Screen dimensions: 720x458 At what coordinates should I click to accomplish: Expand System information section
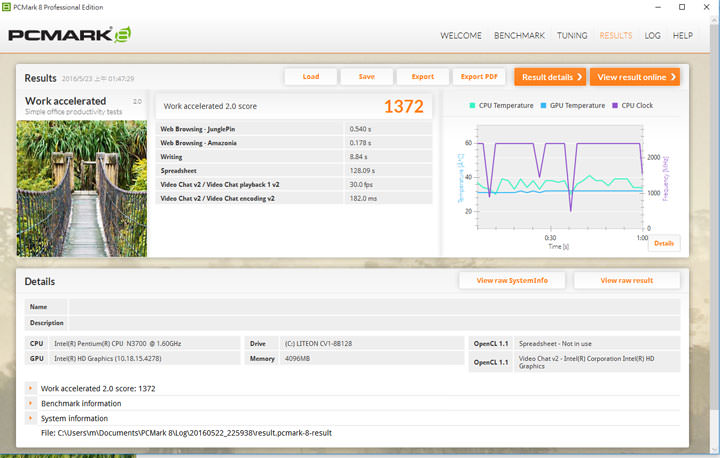point(31,418)
